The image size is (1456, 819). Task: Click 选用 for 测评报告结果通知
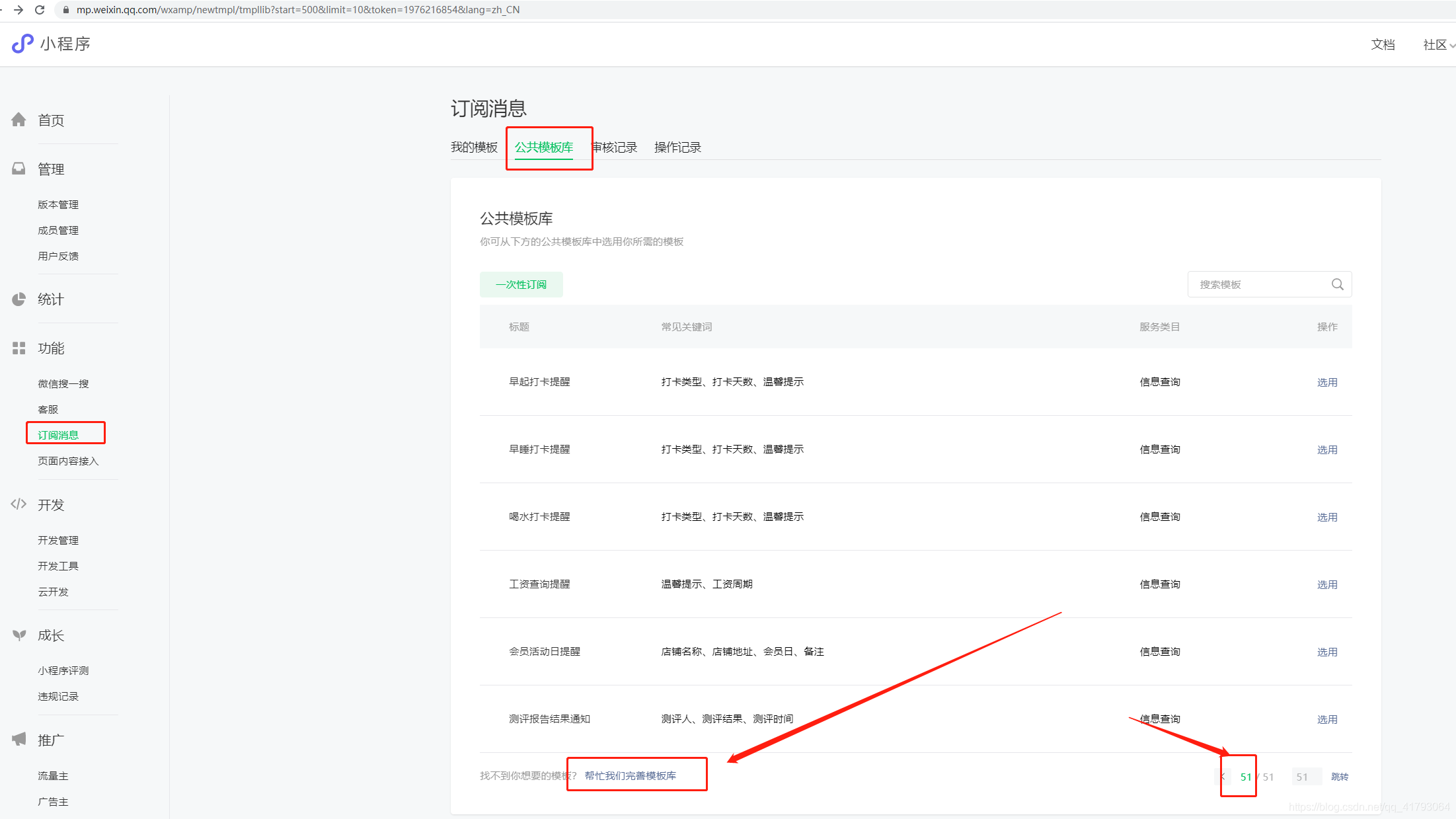click(1327, 719)
